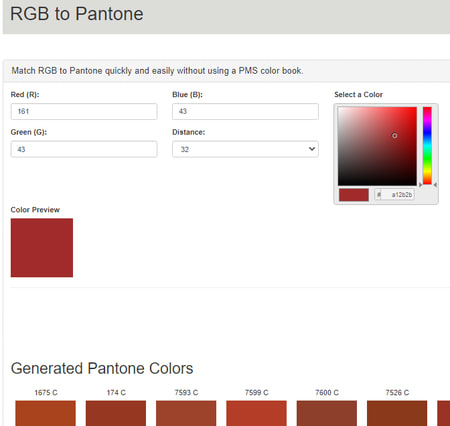The width and height of the screenshot is (450, 426).
Task: Click the saturation picker circle marker
Action: point(394,136)
